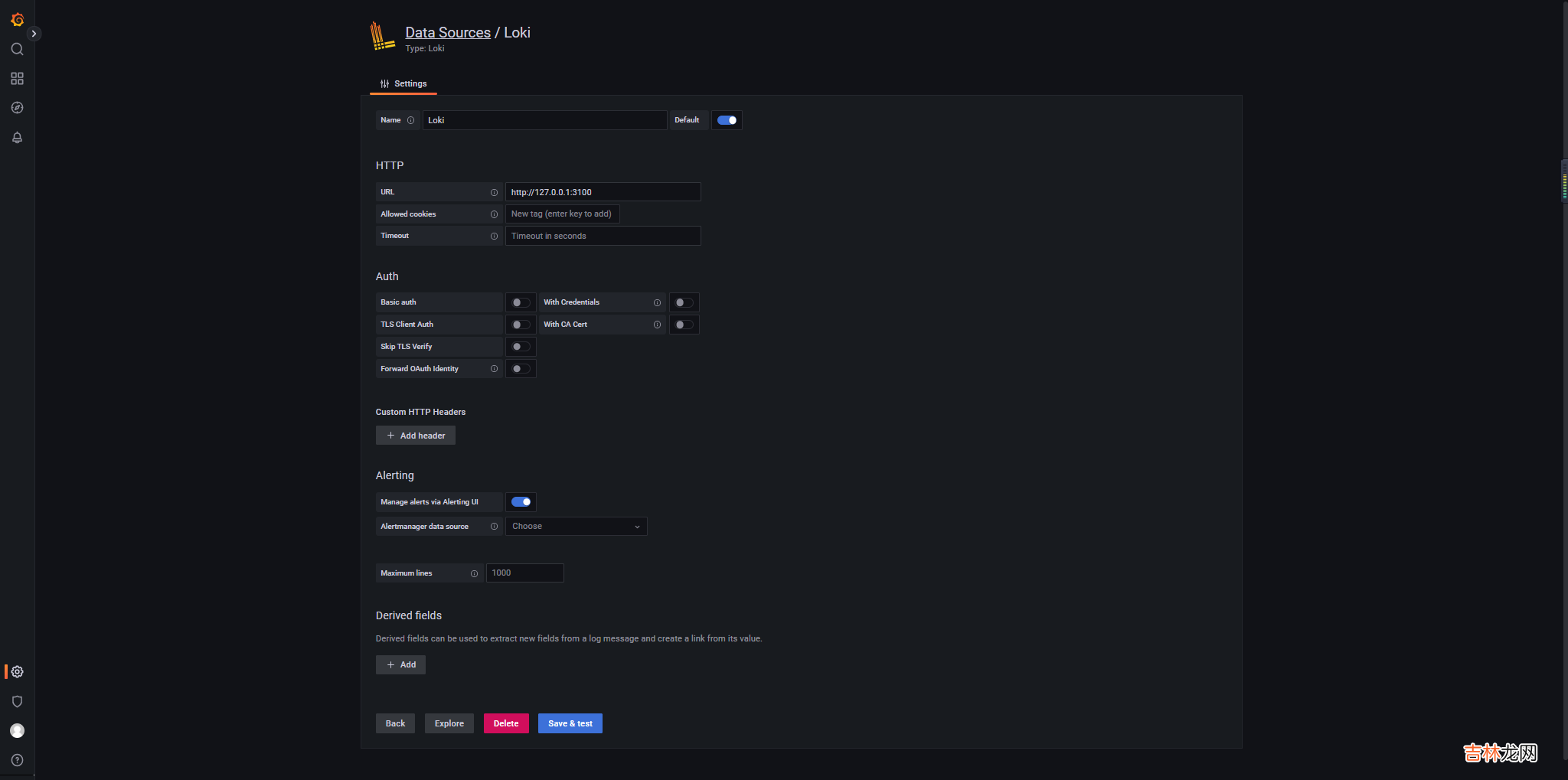Screen dimensions: 1568x780
Task: Go to the Data Sources breadcrumb link
Action: point(448,32)
